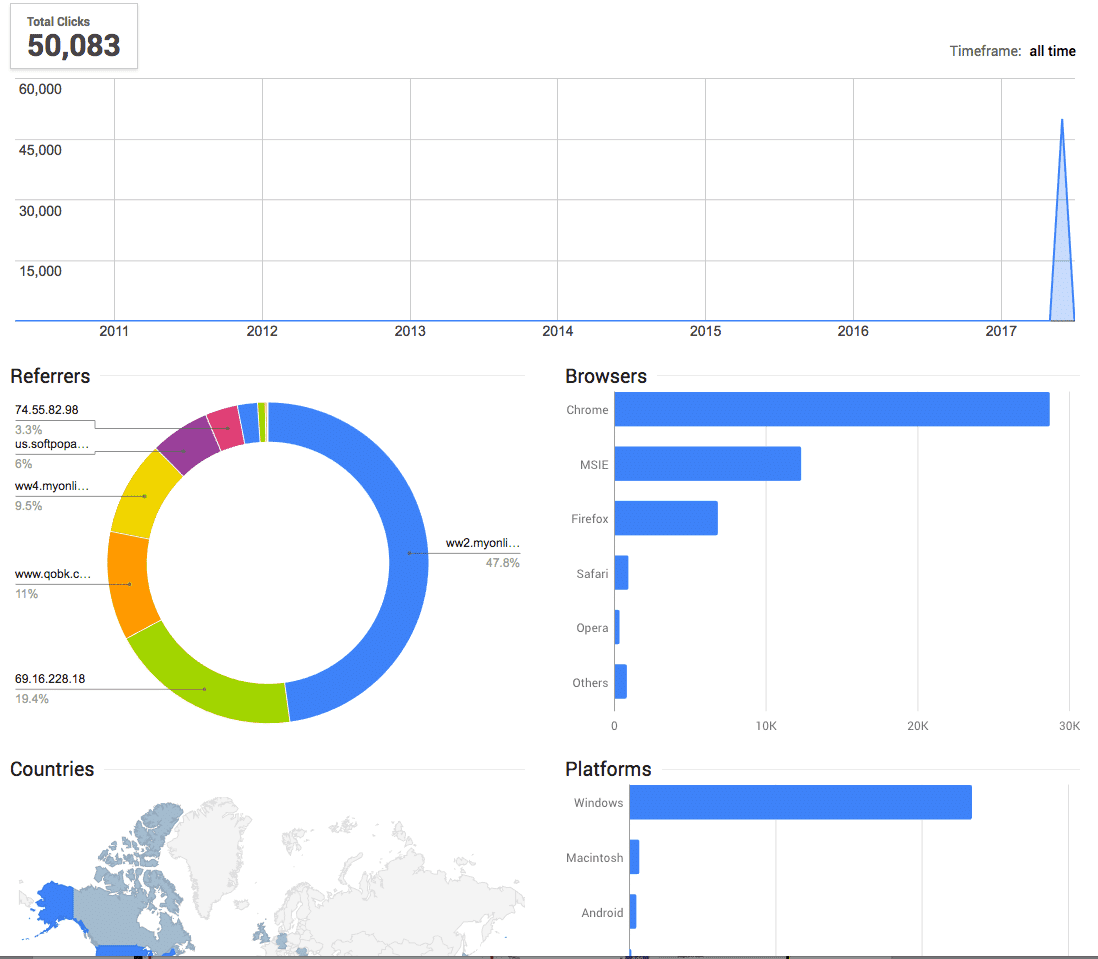The height and width of the screenshot is (959, 1098).
Task: Click the 'www.qobk.c…' referrer label
Action: point(53,574)
